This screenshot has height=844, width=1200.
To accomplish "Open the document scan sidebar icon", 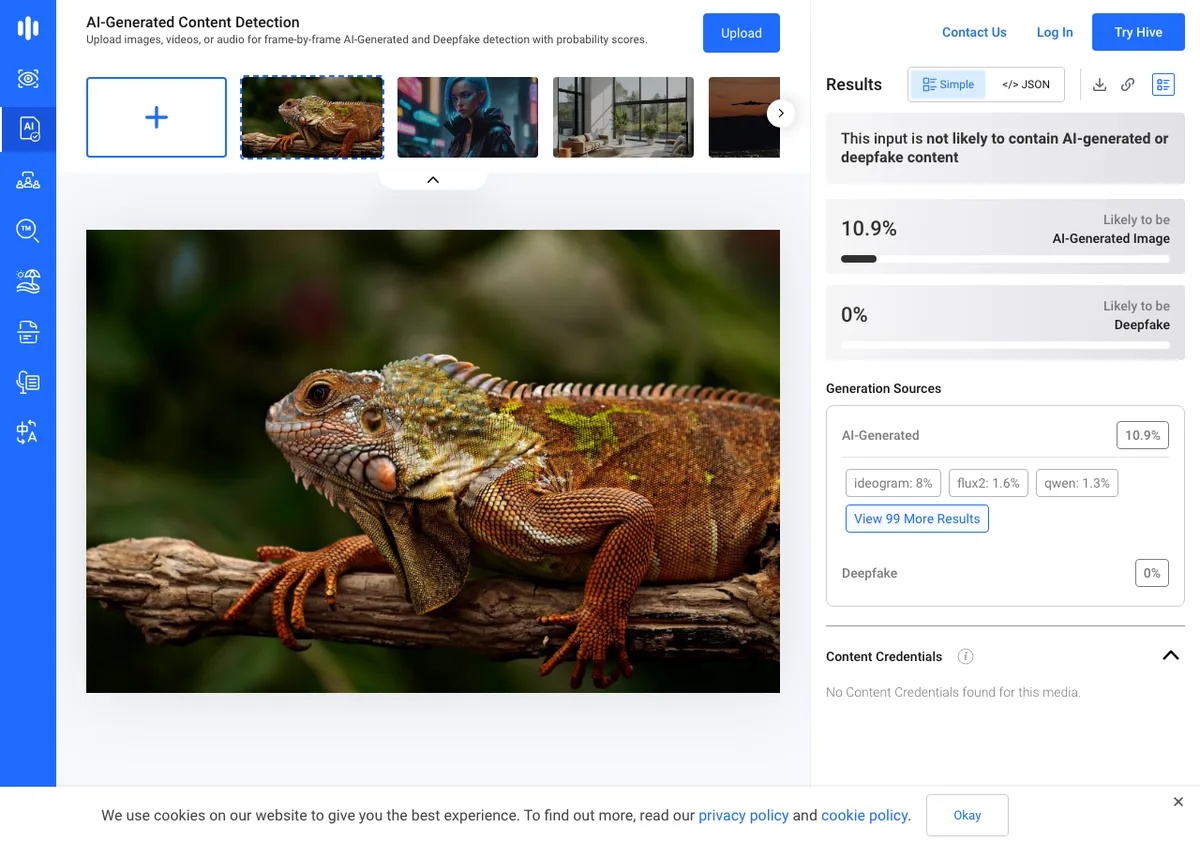I will 28,332.
